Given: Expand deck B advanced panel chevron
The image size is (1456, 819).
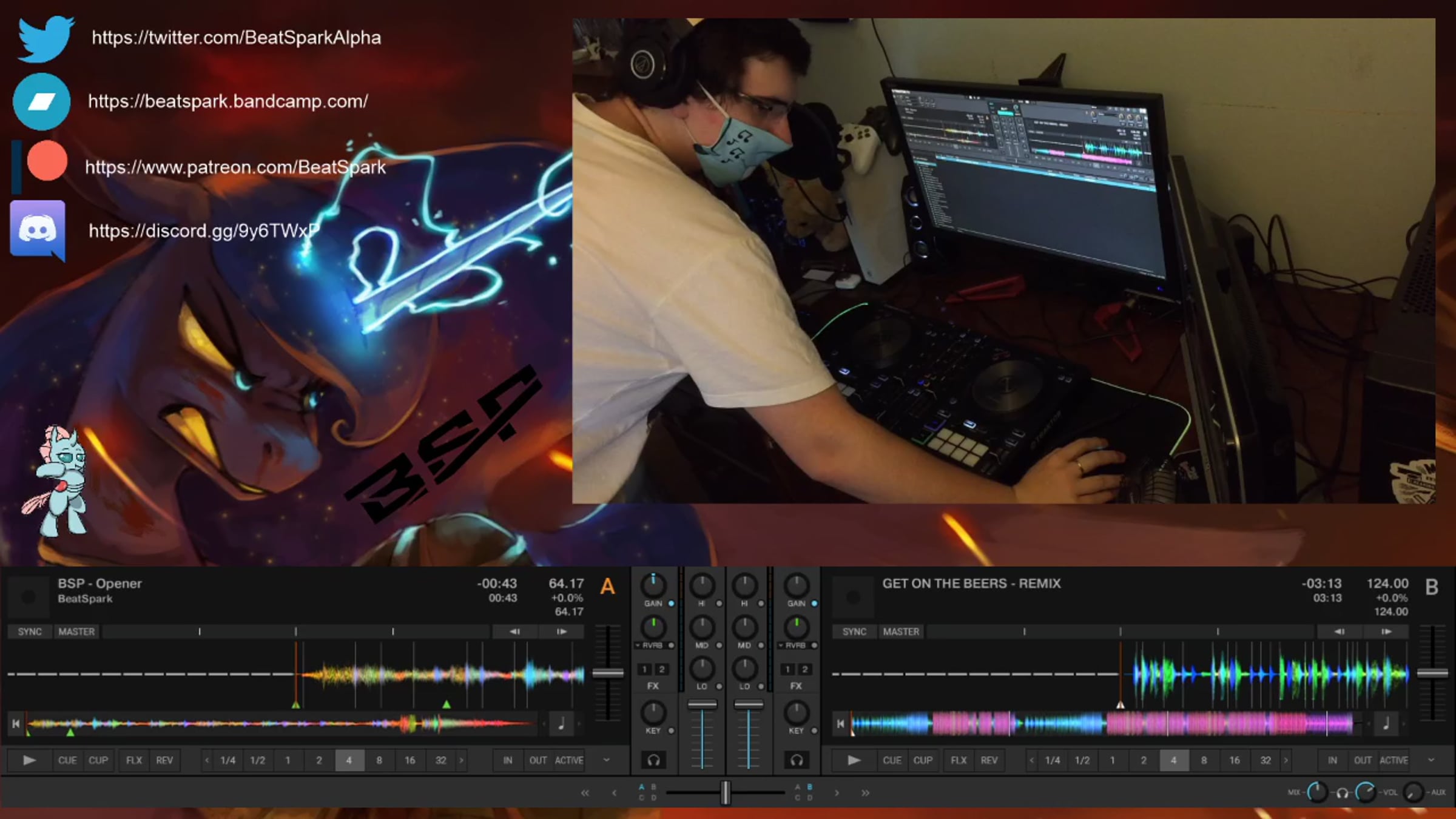Looking at the screenshot, I should (1431, 760).
